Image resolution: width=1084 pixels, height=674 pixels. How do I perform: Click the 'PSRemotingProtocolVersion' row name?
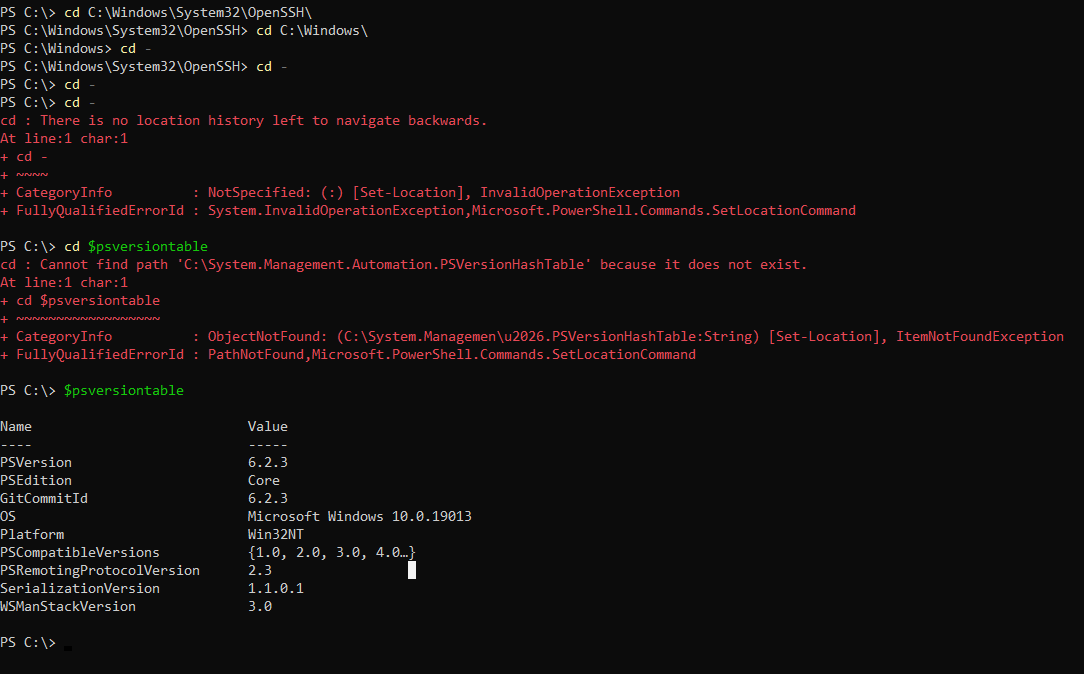click(100, 570)
